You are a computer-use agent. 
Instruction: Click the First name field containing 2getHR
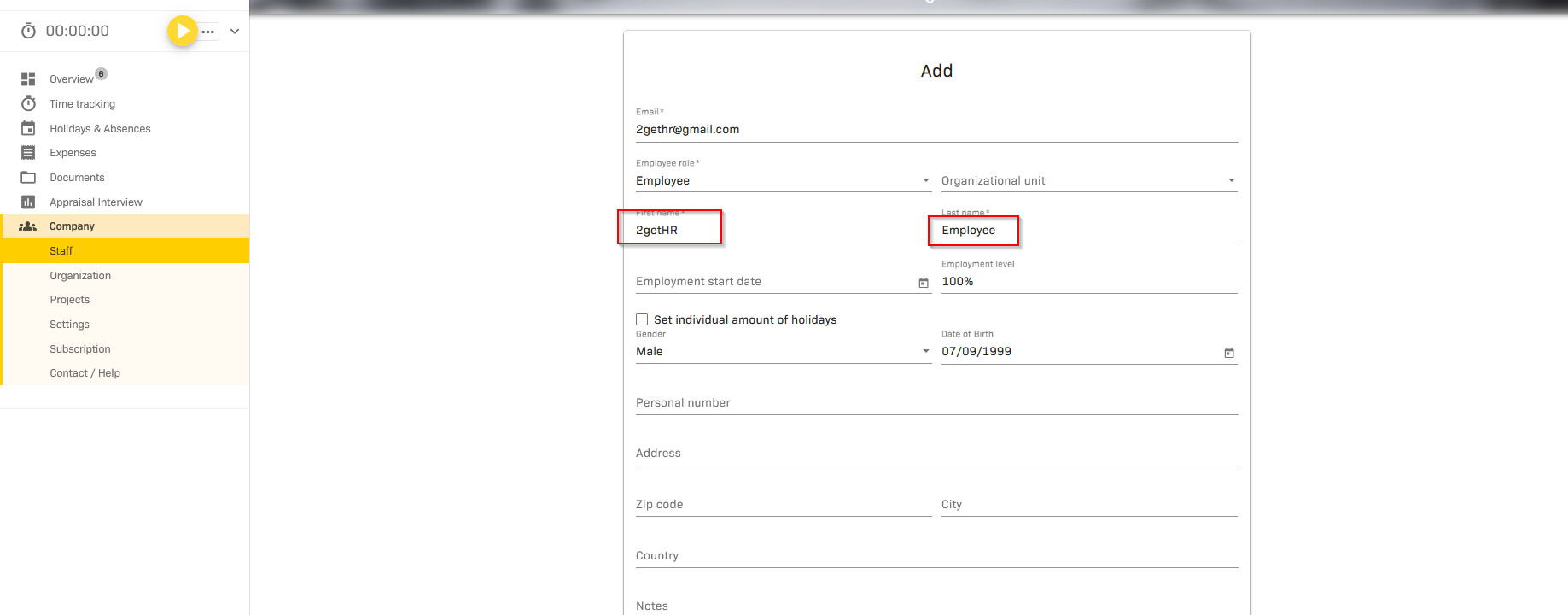pyautogui.click(x=783, y=231)
